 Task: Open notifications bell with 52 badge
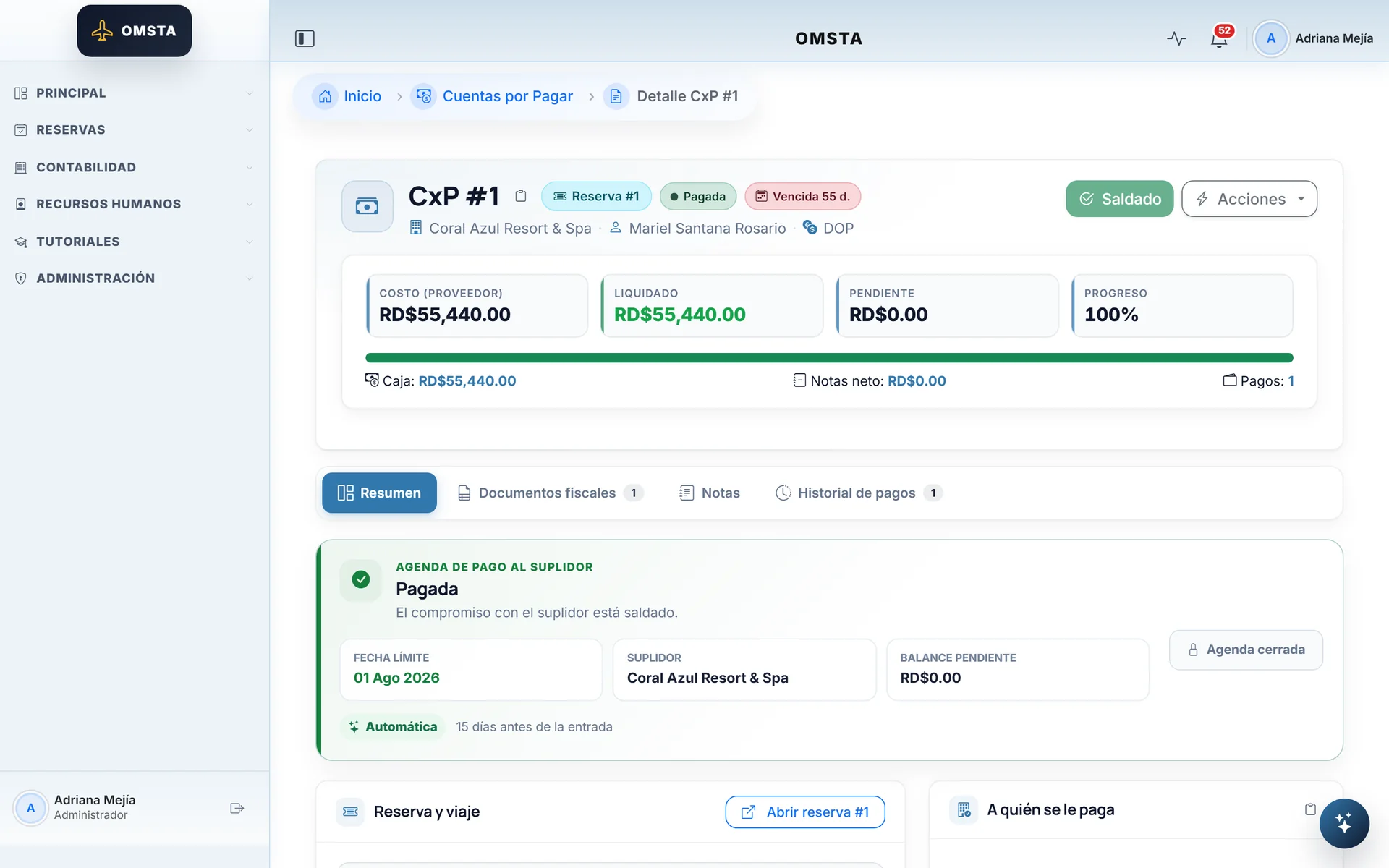click(1219, 38)
